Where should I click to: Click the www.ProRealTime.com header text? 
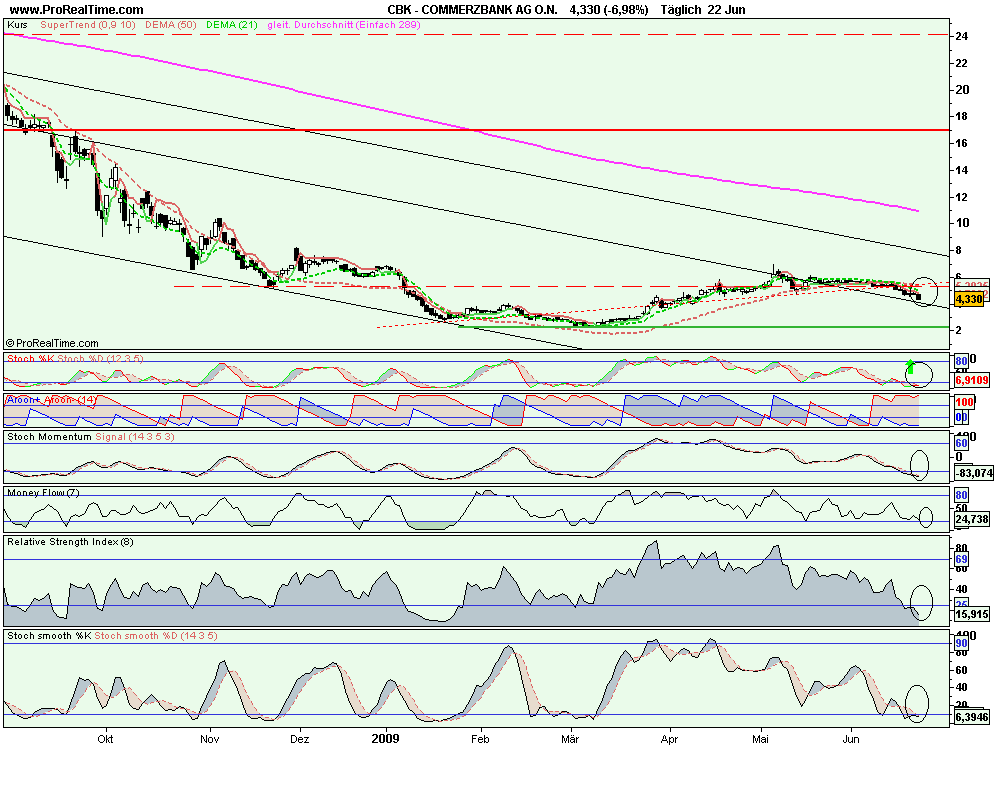coord(77,10)
